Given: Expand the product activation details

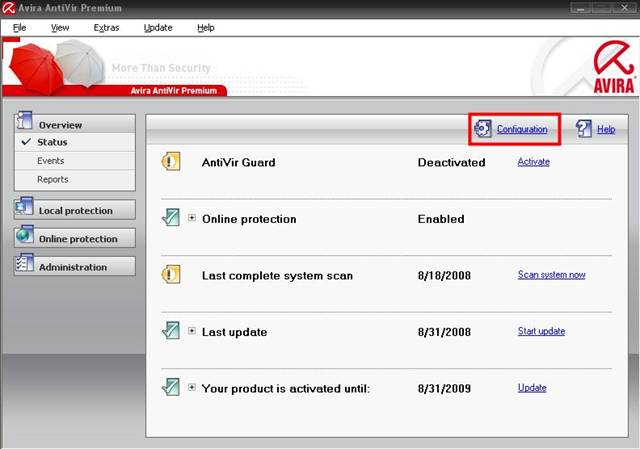Looking at the screenshot, I should click(193, 387).
